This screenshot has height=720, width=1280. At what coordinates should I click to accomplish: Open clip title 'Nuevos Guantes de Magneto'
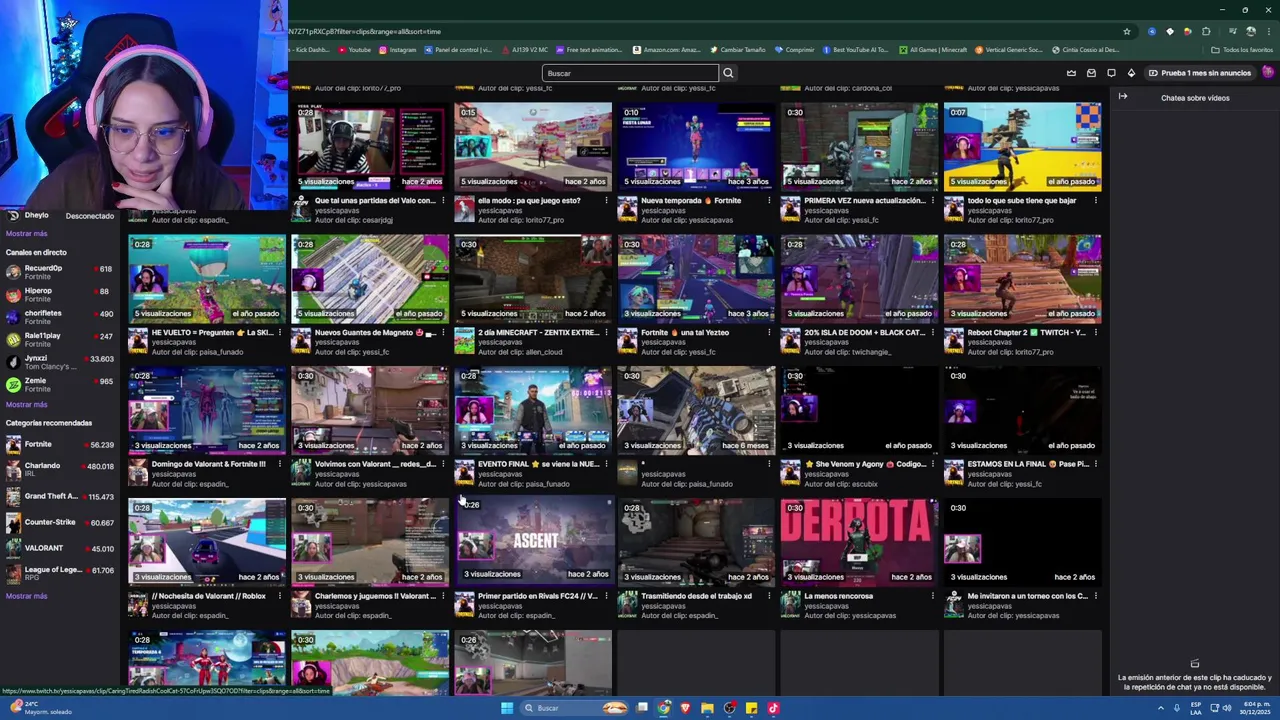375,333
